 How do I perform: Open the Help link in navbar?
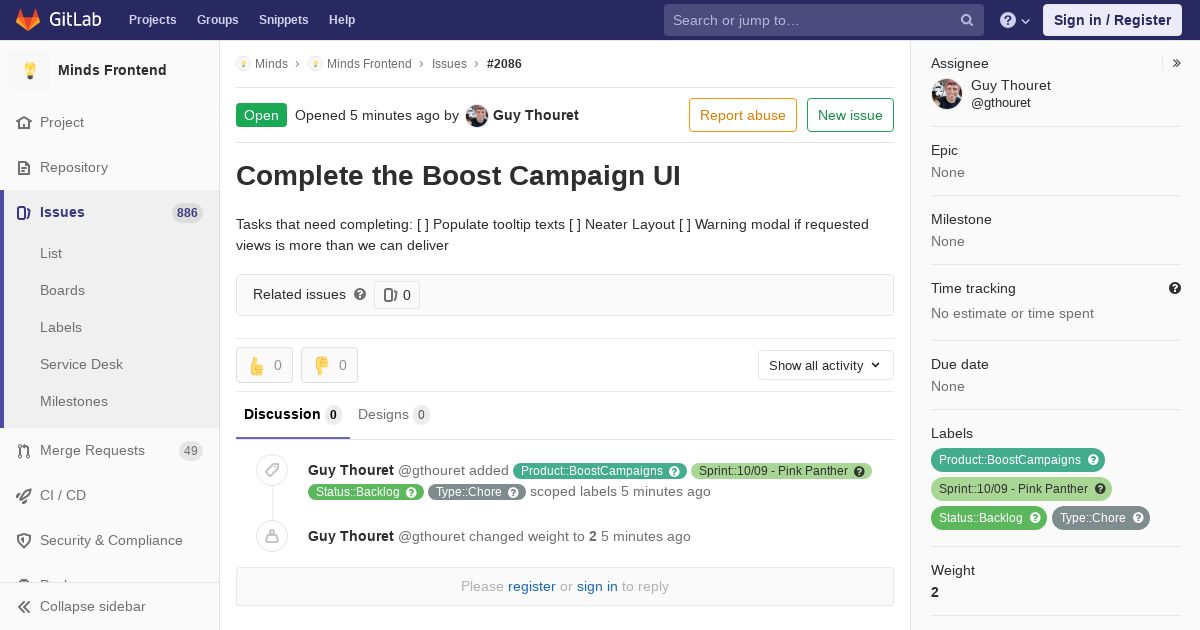[342, 20]
